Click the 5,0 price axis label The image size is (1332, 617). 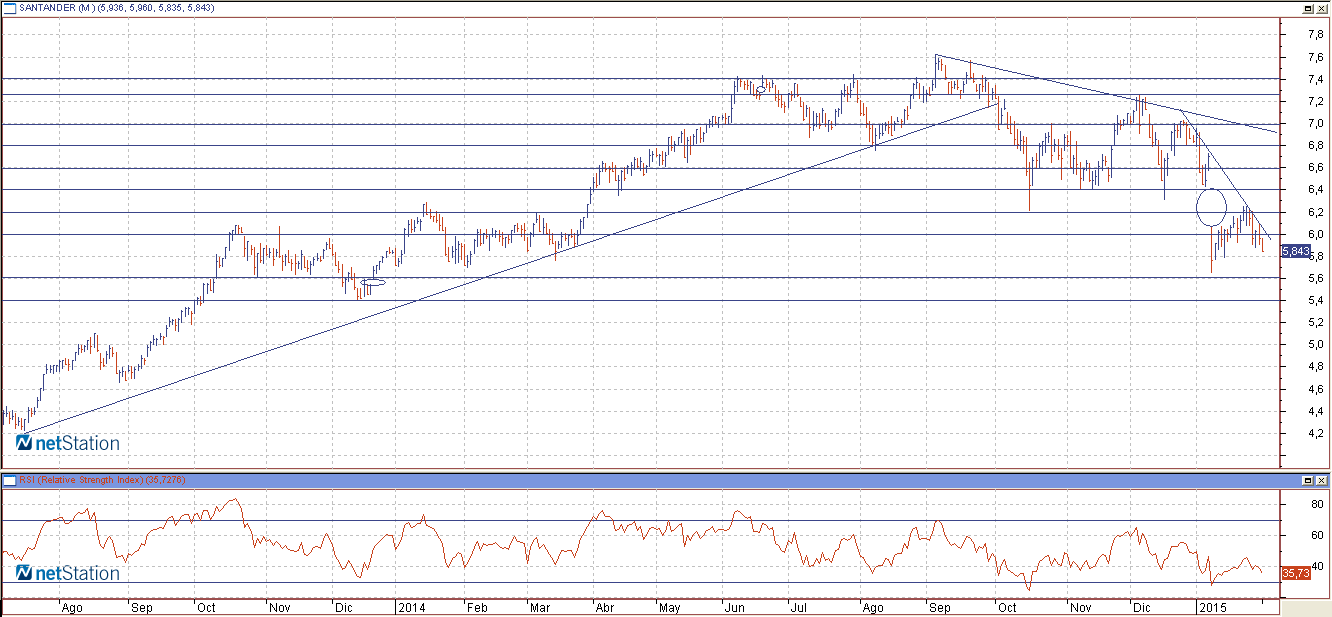[x=1317, y=345]
